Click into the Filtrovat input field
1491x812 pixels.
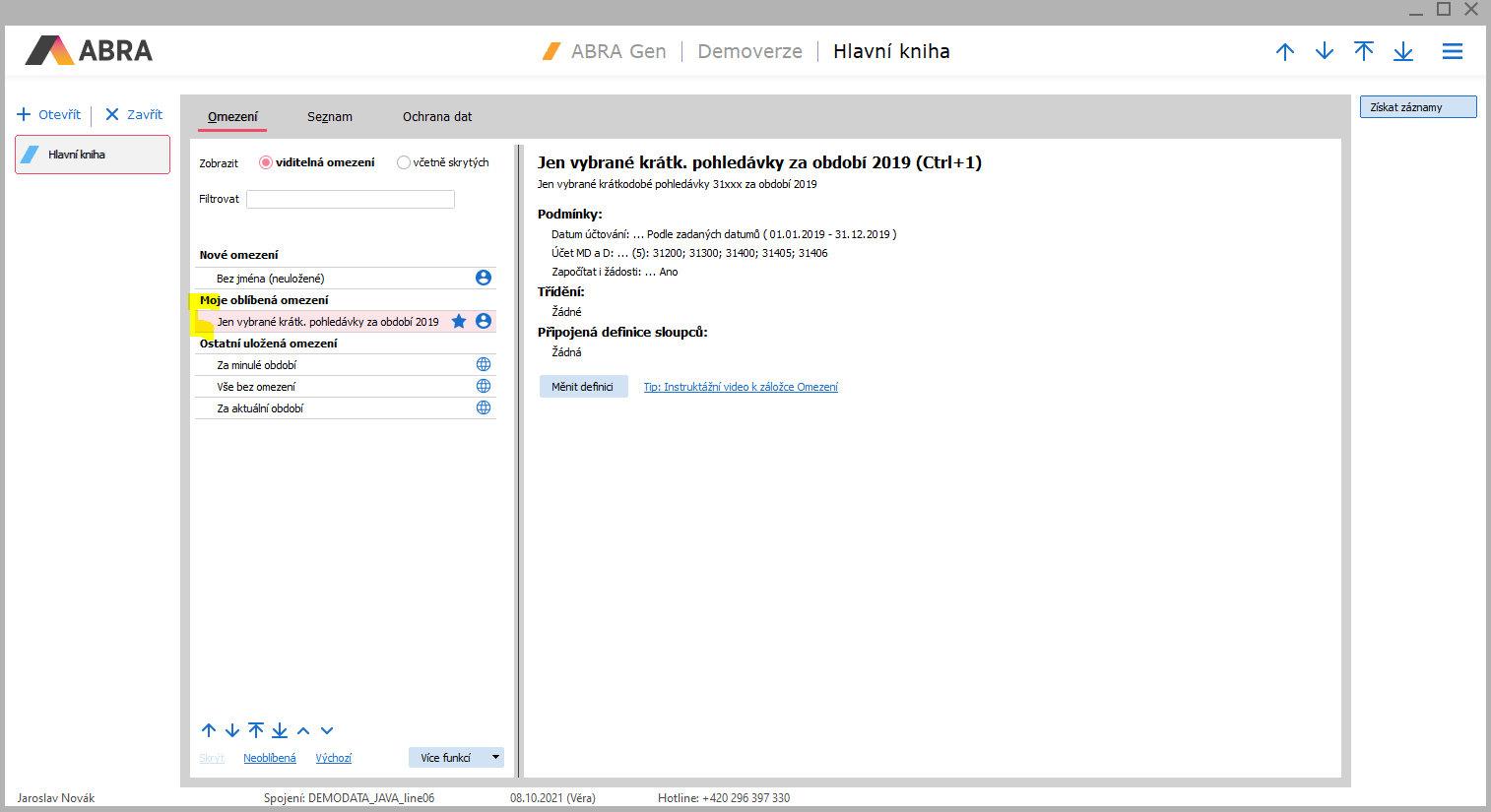click(x=351, y=199)
